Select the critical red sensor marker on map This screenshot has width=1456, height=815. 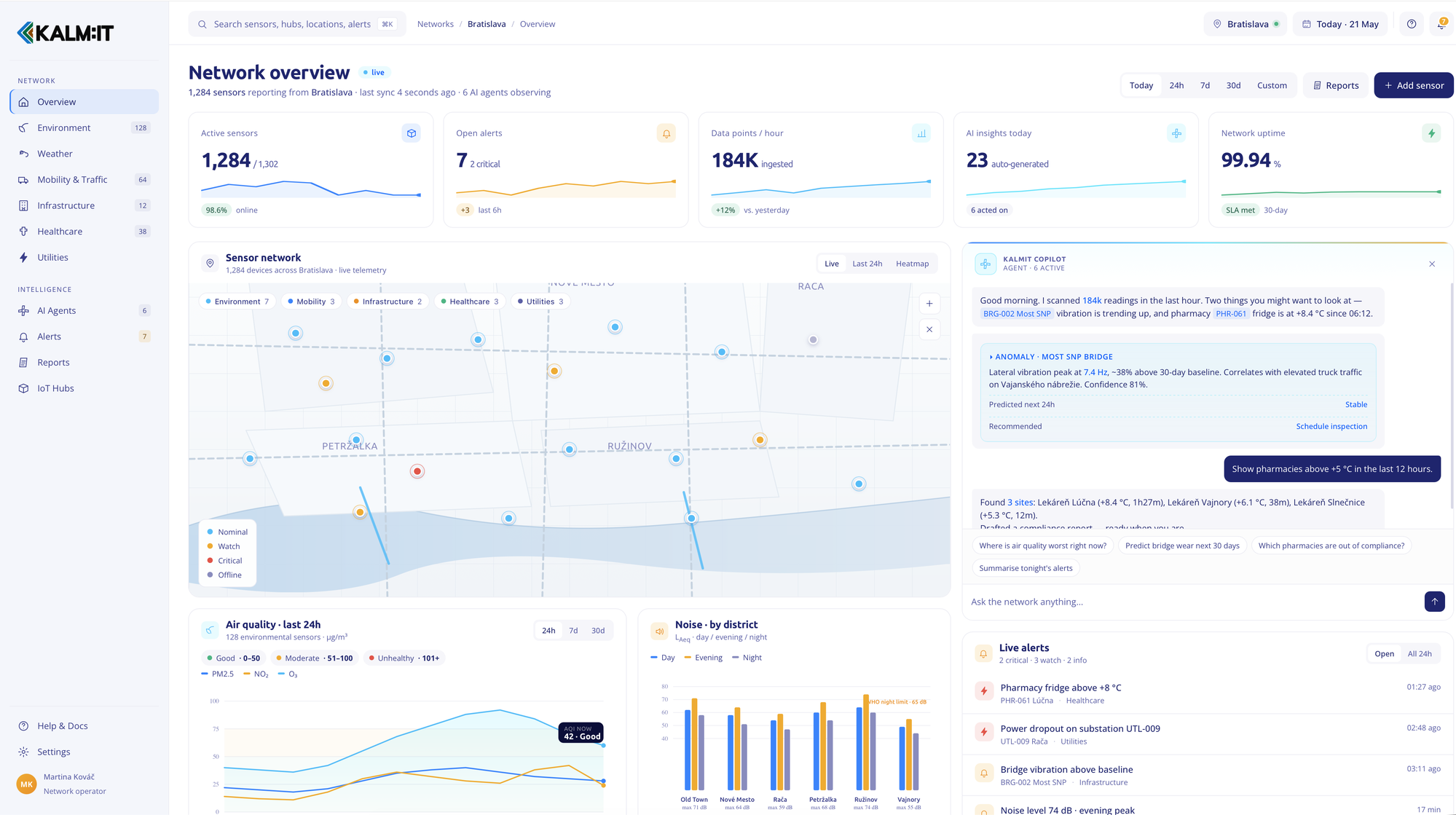pos(417,471)
